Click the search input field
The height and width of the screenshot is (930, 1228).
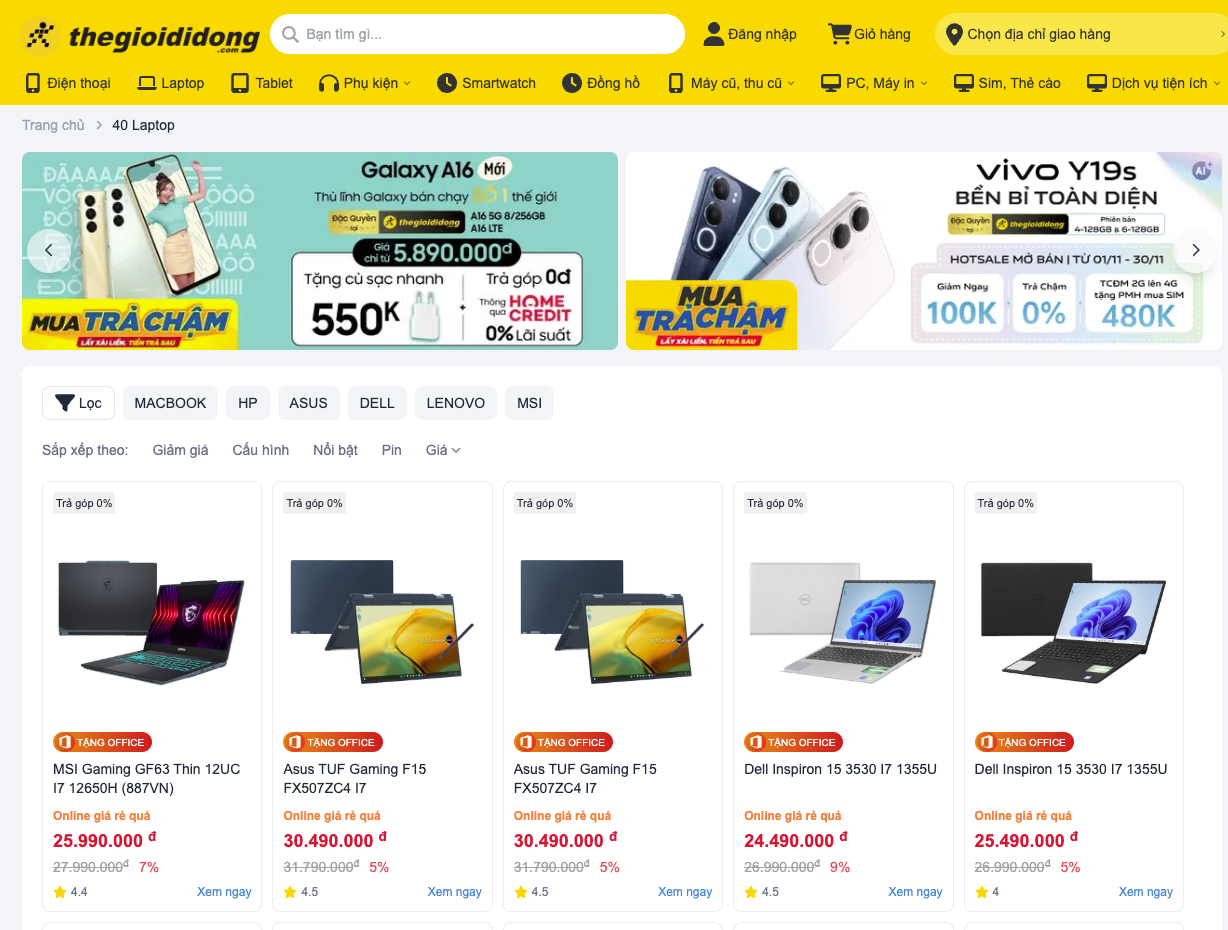(x=478, y=34)
